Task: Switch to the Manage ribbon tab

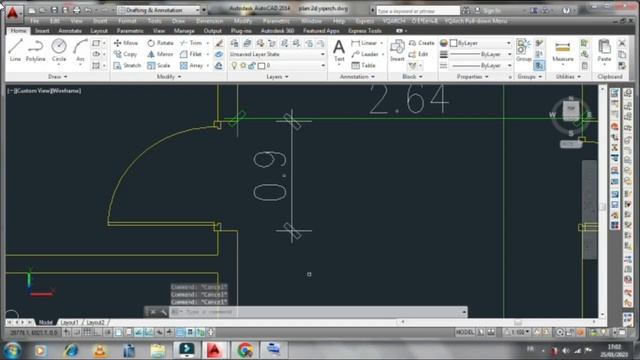Action: (x=184, y=31)
